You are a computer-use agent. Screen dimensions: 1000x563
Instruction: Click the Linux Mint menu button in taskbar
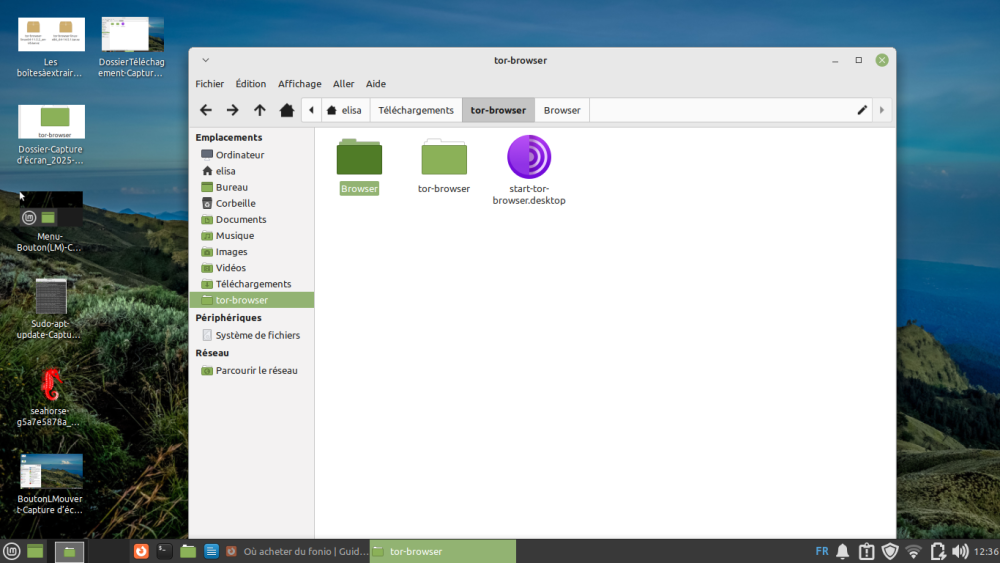[x=12, y=551]
